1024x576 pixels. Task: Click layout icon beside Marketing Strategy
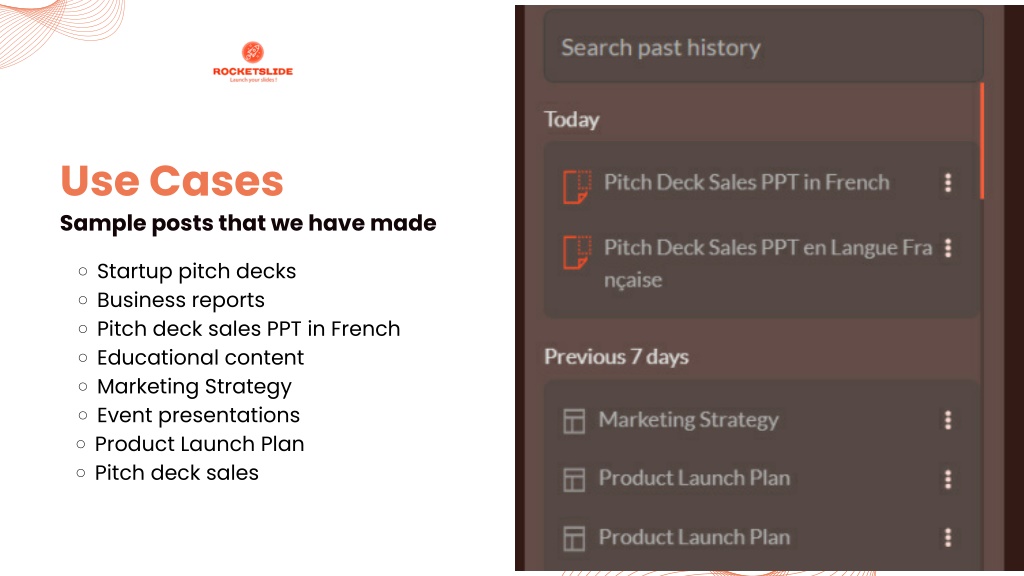[x=574, y=421]
